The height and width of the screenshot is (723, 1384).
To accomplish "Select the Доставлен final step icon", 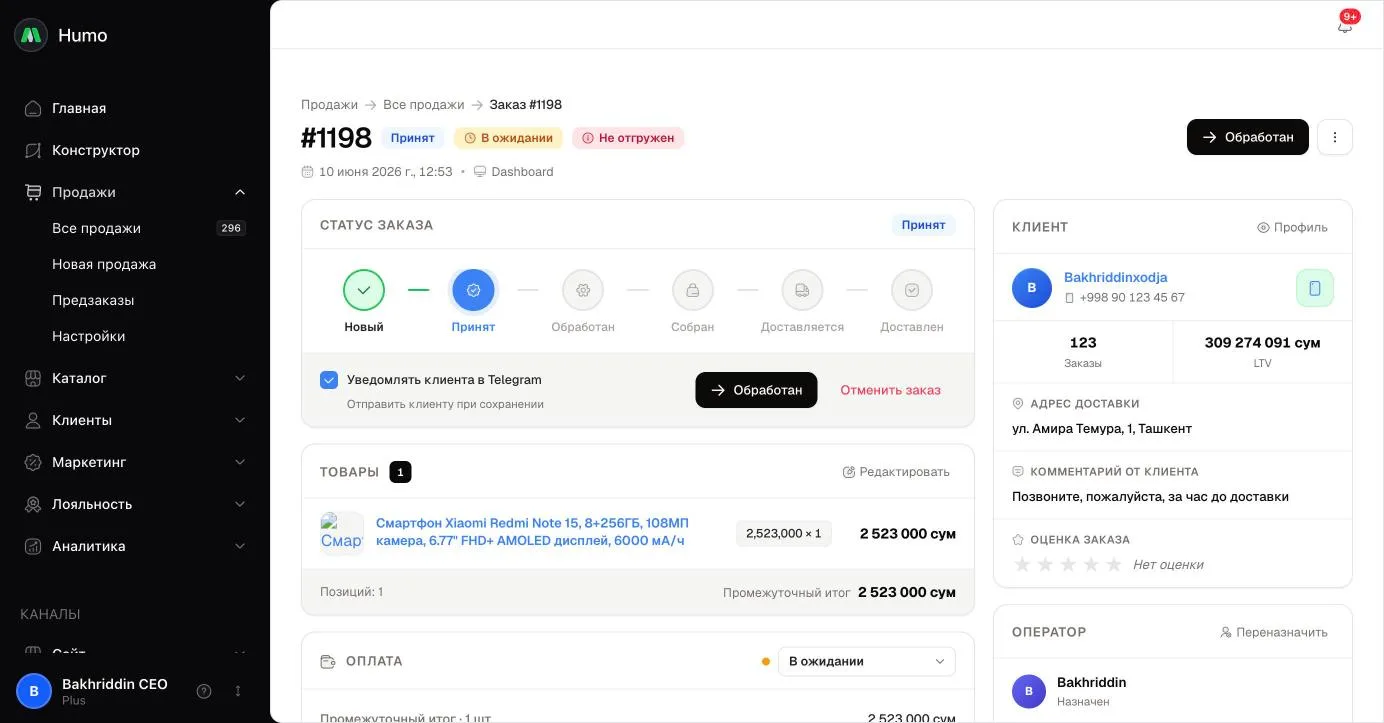I will pyautogui.click(x=912, y=290).
